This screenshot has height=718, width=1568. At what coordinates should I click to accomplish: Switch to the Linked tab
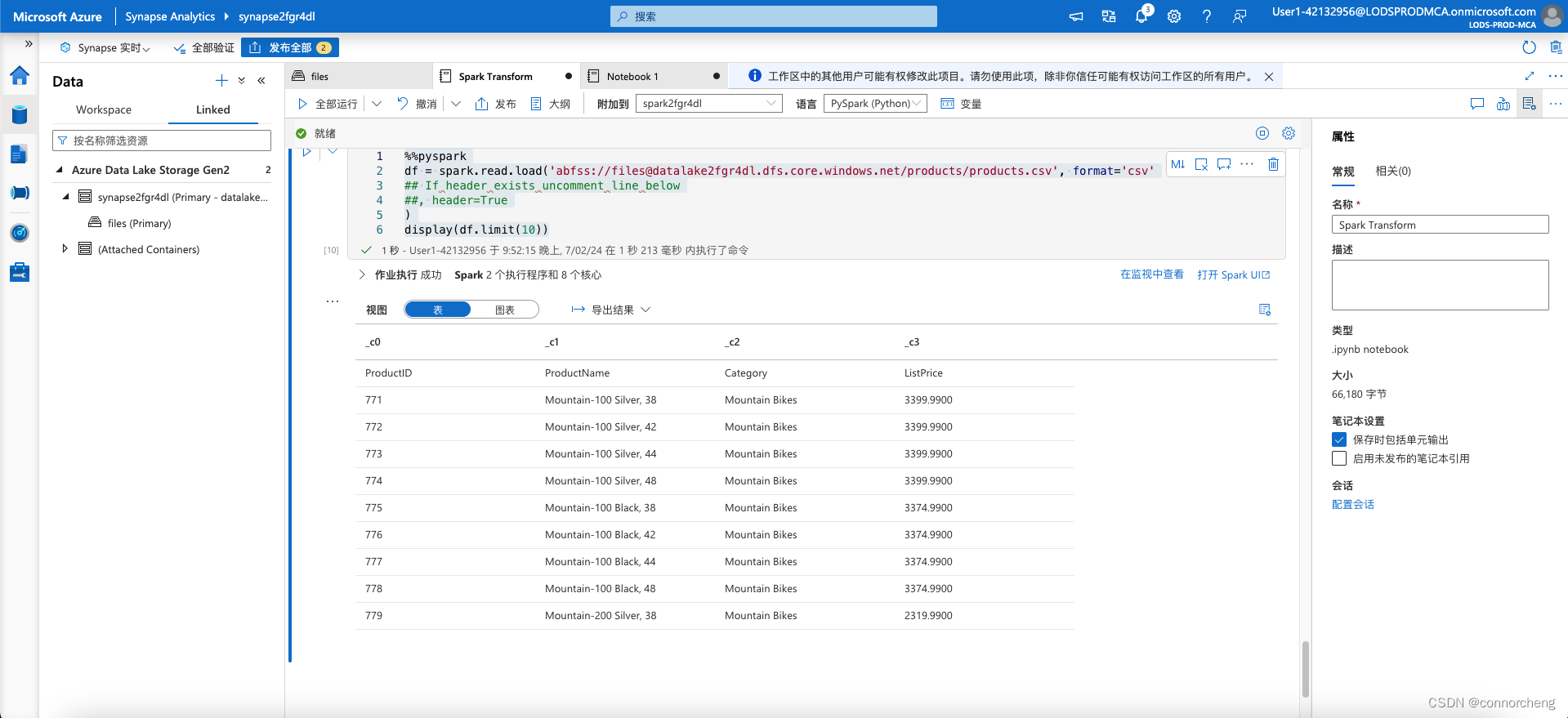[213, 109]
